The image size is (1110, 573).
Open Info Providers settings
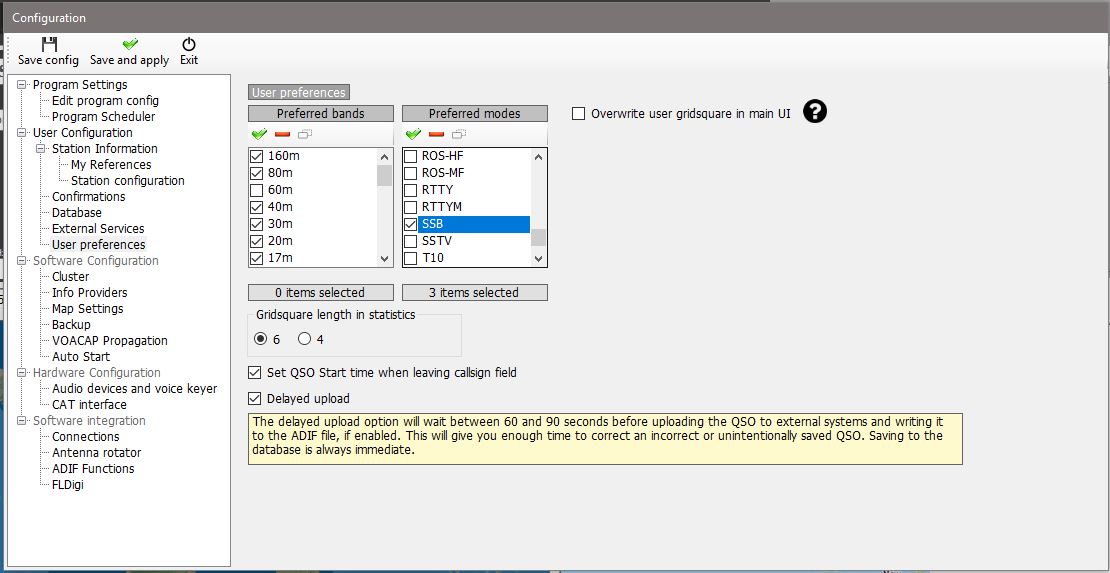coord(90,293)
